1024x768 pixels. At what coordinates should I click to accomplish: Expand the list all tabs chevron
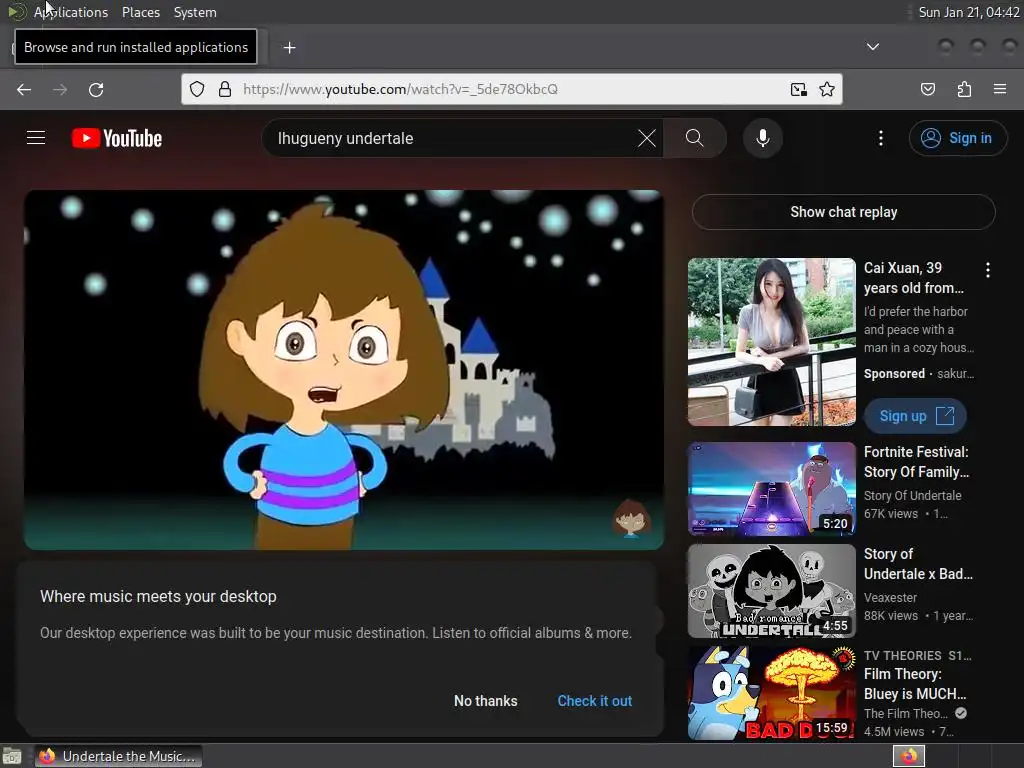tap(872, 47)
